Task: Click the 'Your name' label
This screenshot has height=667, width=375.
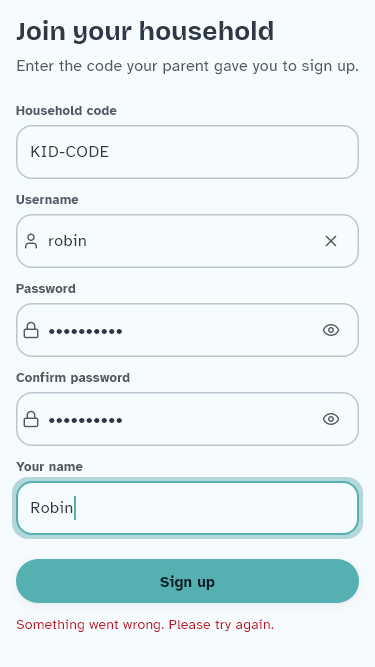Action: click(49, 467)
